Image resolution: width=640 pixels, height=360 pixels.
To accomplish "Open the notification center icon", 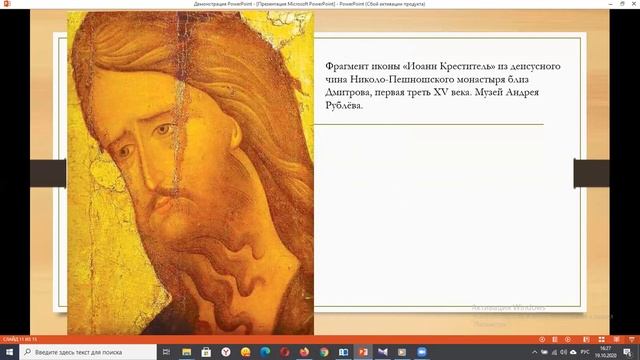I will (627, 352).
